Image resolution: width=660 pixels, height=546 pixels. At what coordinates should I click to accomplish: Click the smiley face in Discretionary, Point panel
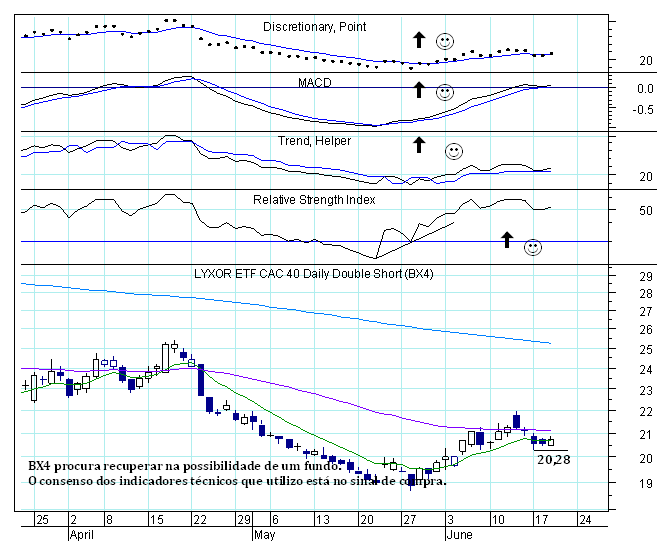pos(444,41)
